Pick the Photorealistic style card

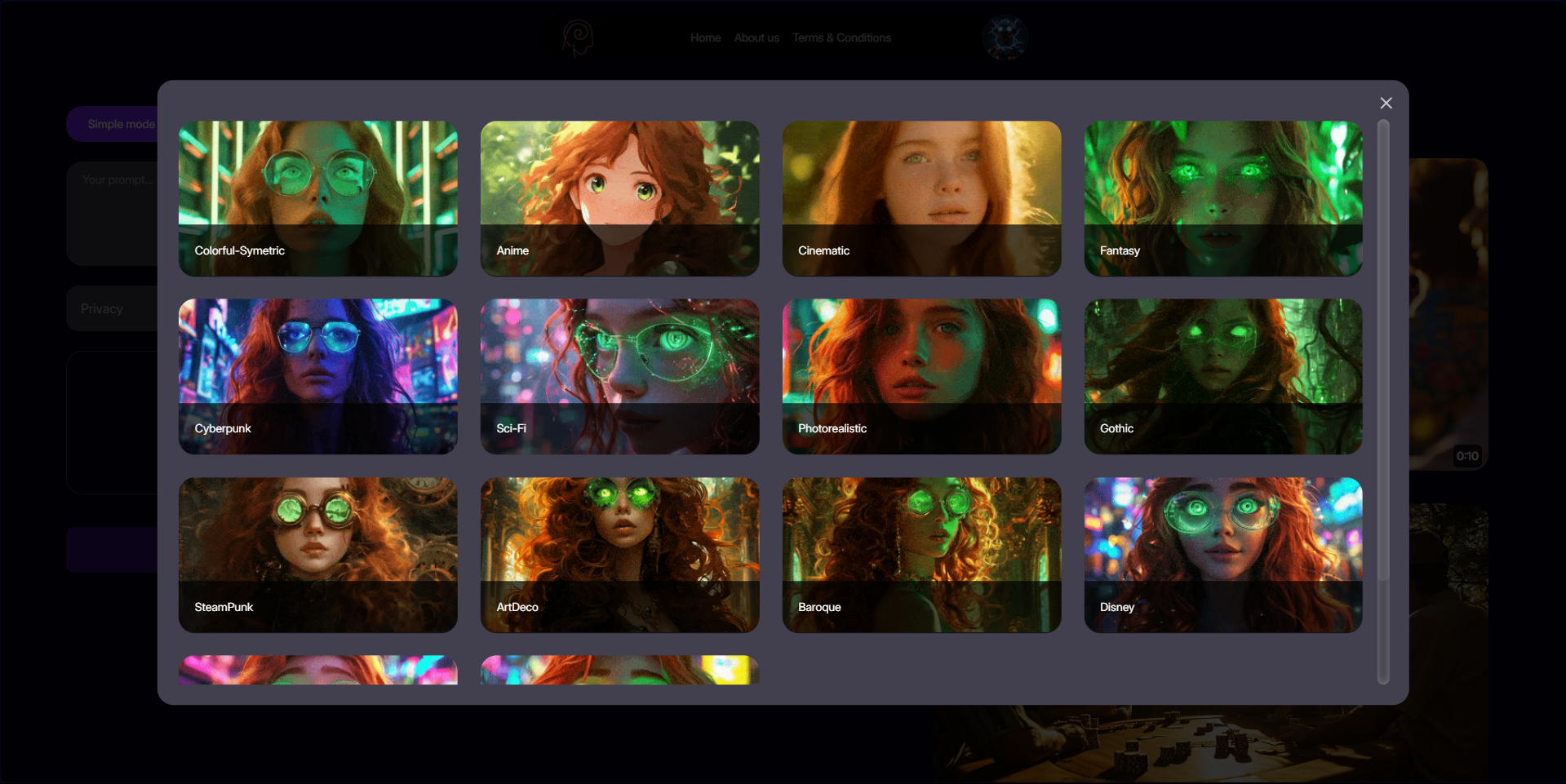921,376
